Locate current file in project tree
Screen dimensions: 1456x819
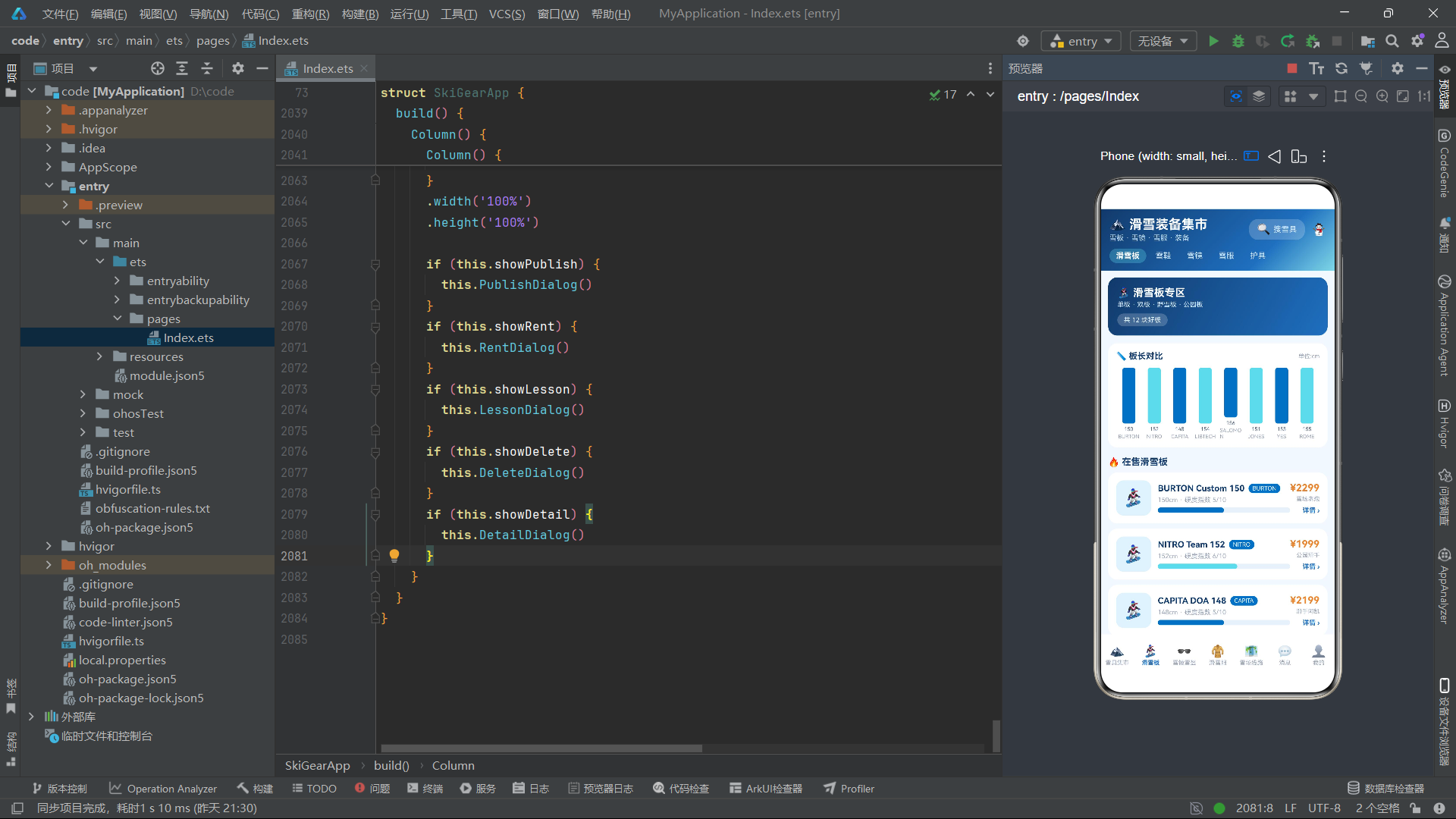click(x=158, y=68)
